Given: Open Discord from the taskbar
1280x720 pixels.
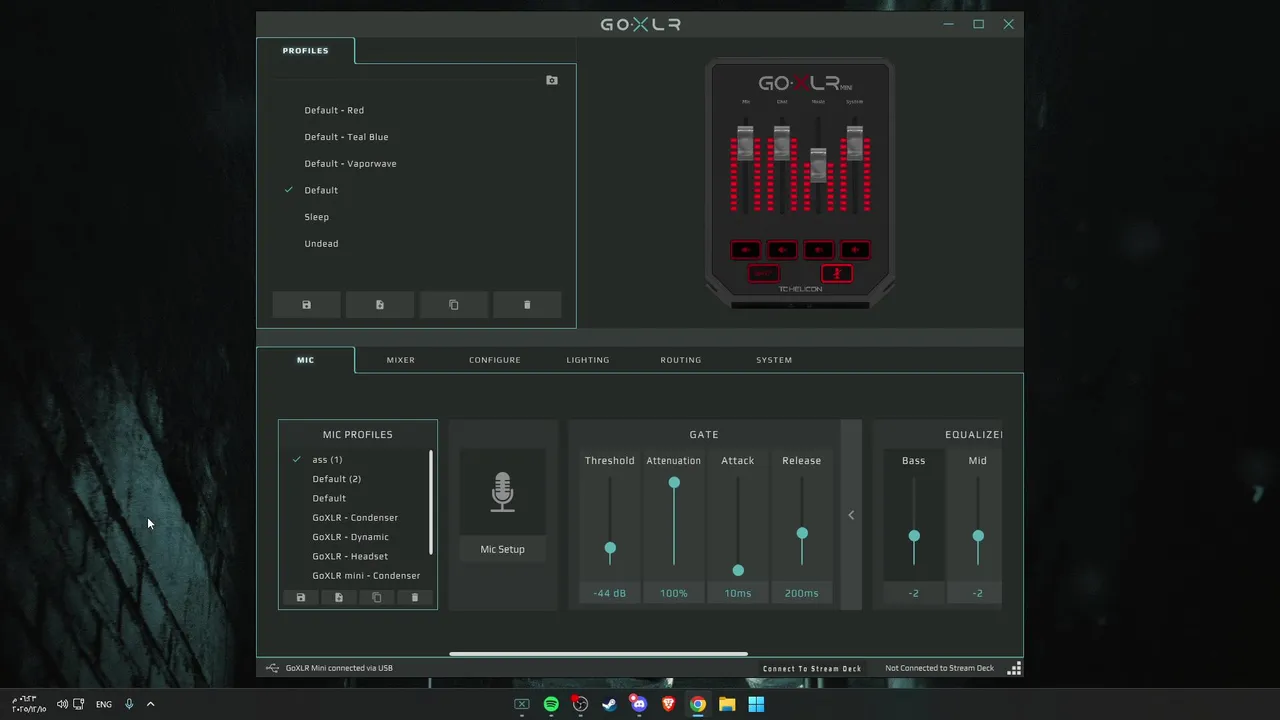Looking at the screenshot, I should (639, 704).
